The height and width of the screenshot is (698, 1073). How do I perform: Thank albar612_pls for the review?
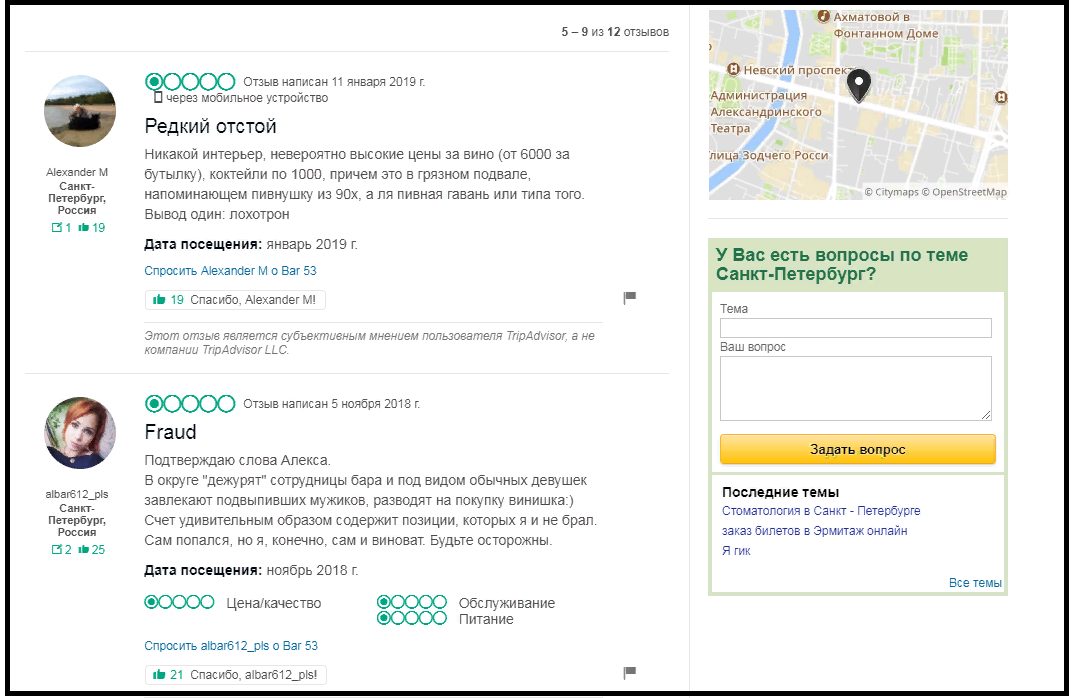[236, 675]
